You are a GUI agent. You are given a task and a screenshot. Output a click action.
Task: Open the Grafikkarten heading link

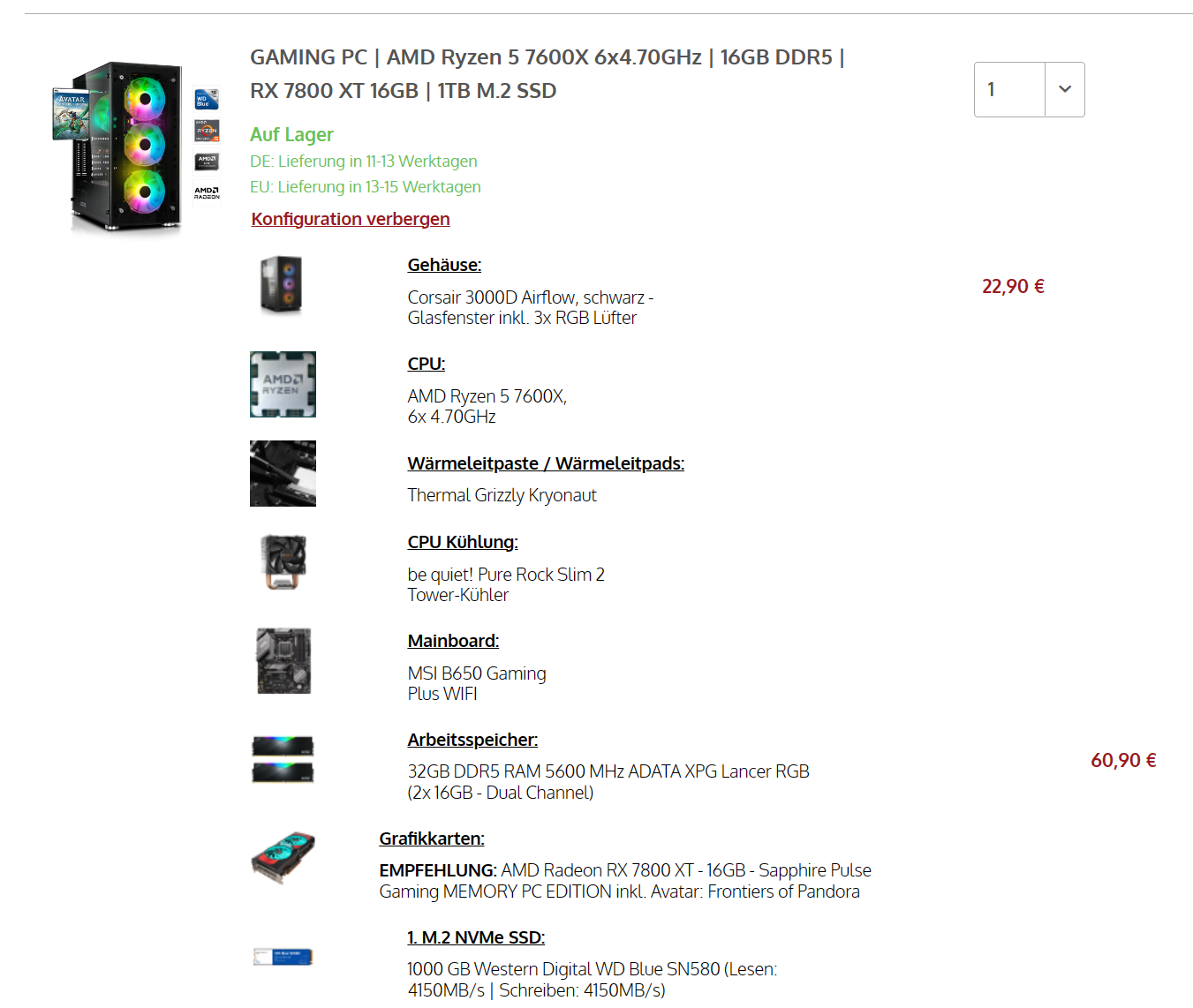(432, 839)
